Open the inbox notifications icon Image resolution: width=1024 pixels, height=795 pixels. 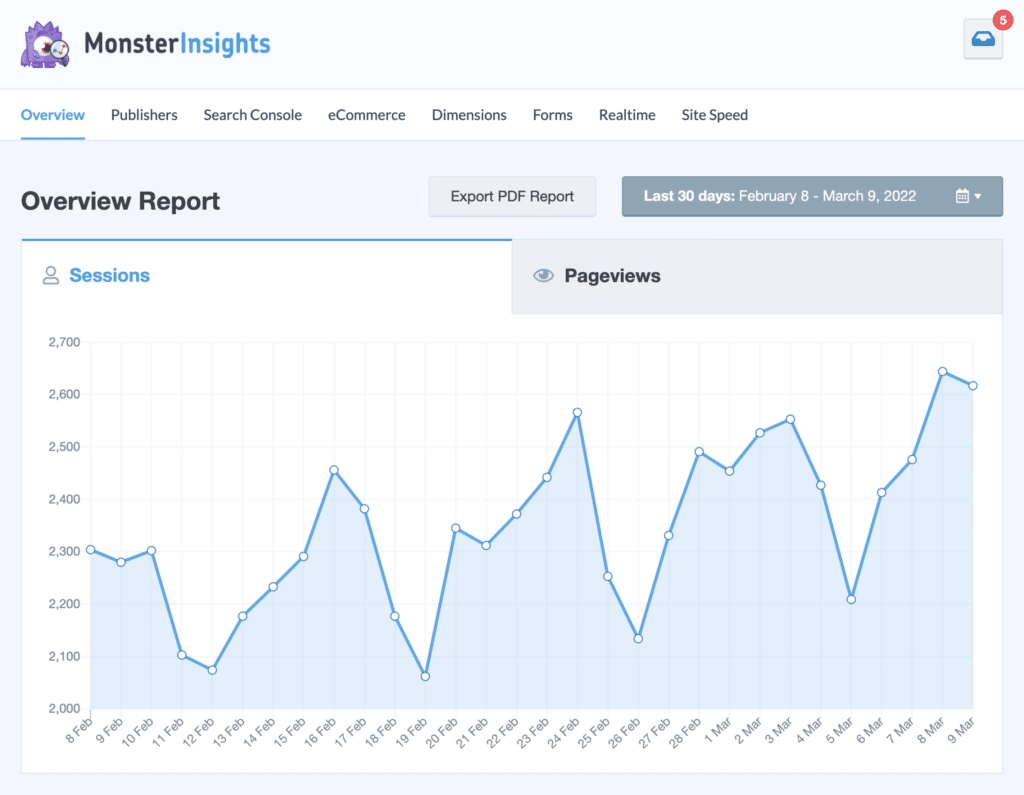point(982,40)
